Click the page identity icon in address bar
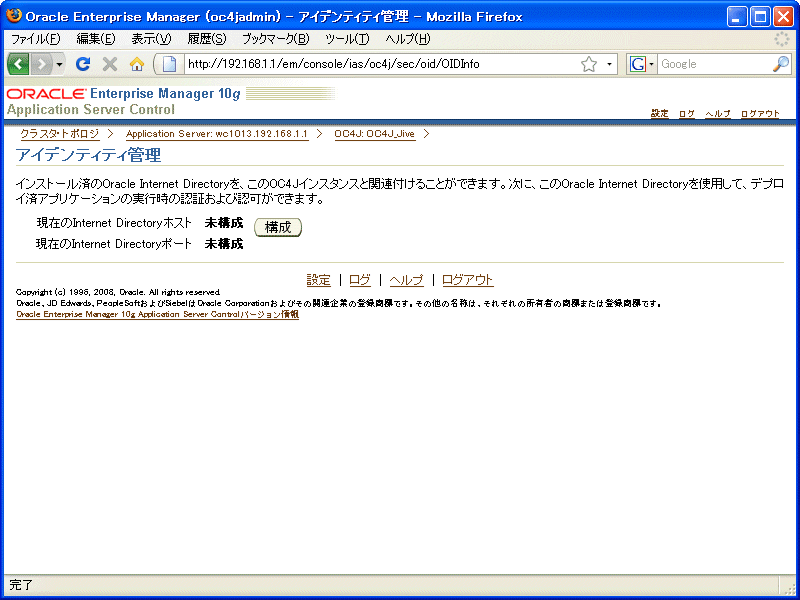The width and height of the screenshot is (800, 600). pos(169,64)
